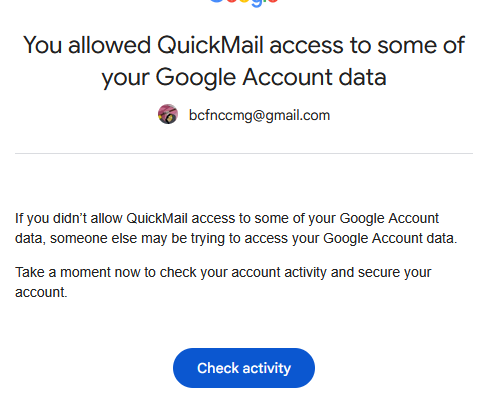This screenshot has width=483, height=411.
Task: Click "Google Account data." ending second body line
Action: coord(390,239)
